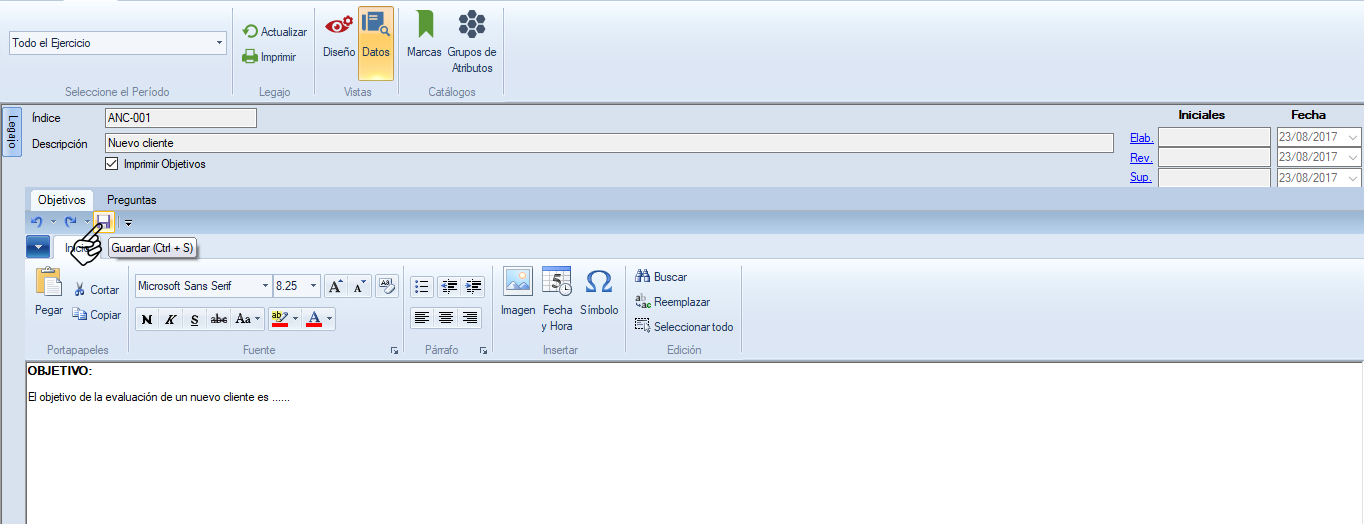
Task: Click Seleccionar todo button
Action: [684, 327]
